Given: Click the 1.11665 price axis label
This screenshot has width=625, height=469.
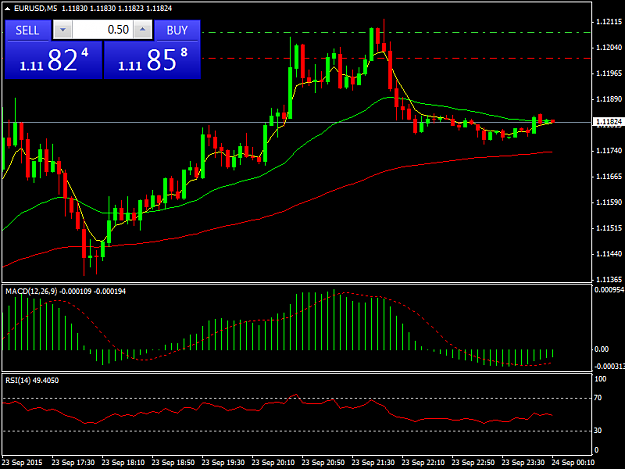Looking at the screenshot, I should point(608,177).
